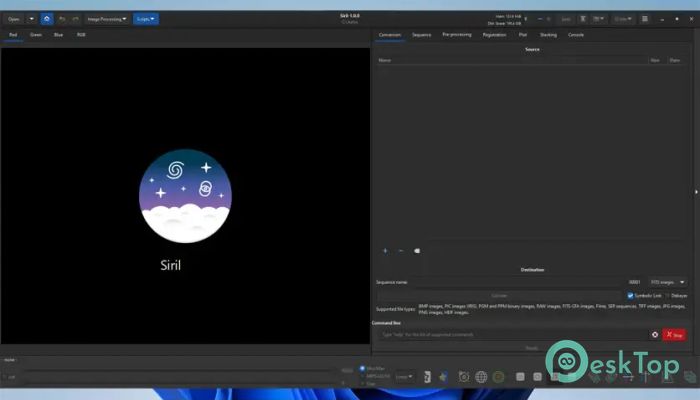Click the Name column header in Source list
The image size is (700, 400).
pos(512,60)
